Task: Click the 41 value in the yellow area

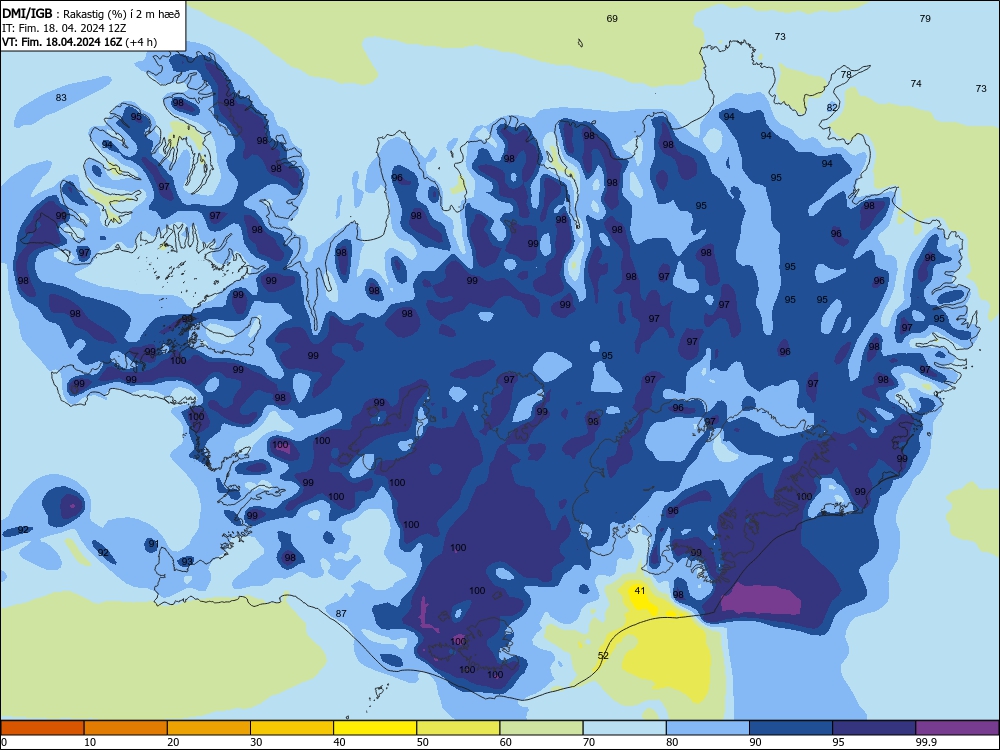Action: 640,591
